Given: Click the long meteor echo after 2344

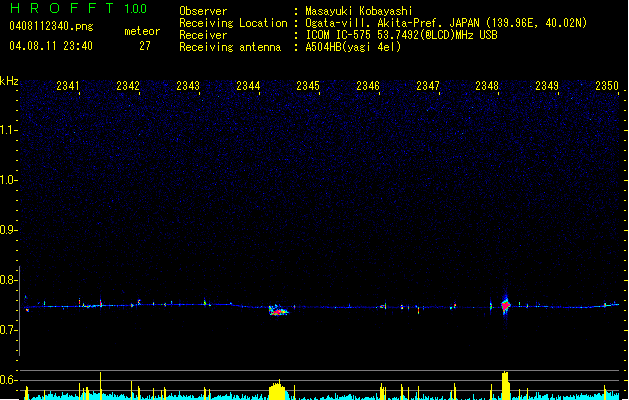Looking at the screenshot, I should coord(278,310).
